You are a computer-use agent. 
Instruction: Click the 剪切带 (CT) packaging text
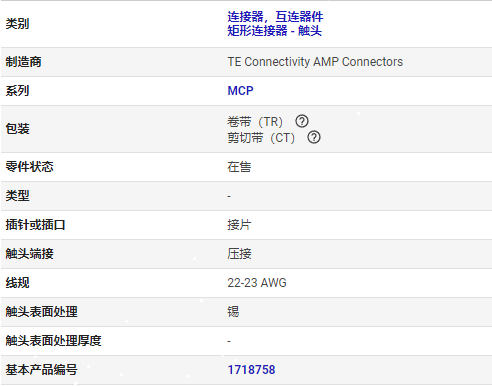[x=261, y=138]
